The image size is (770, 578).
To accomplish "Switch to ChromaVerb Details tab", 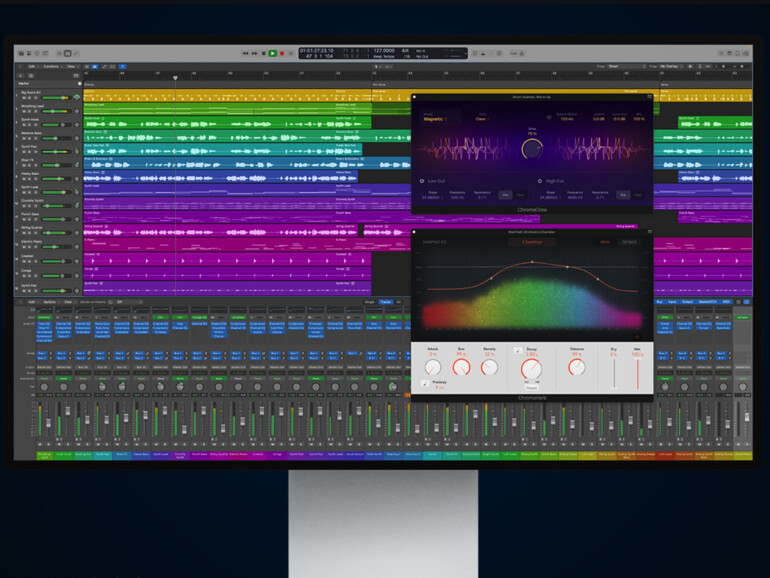I will click(x=630, y=241).
